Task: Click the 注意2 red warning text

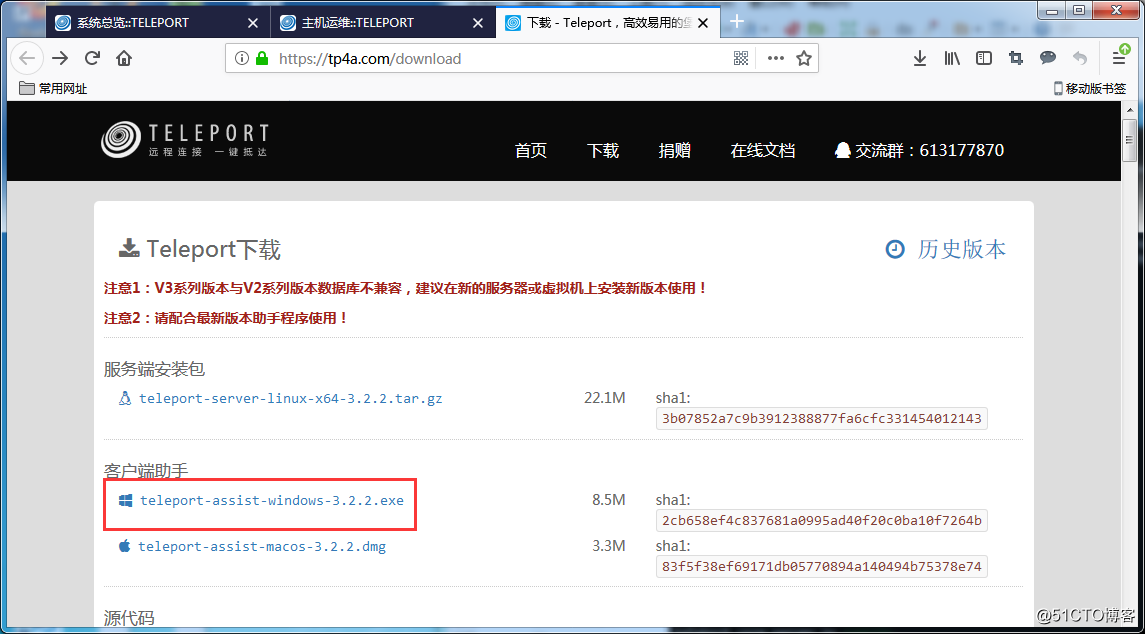Action: coord(226,318)
